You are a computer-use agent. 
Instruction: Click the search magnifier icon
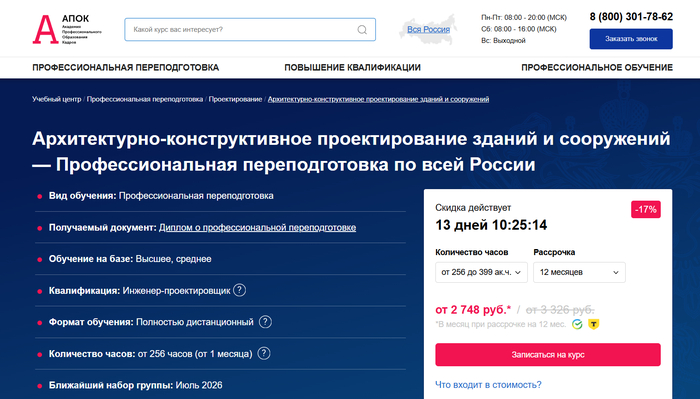point(362,29)
